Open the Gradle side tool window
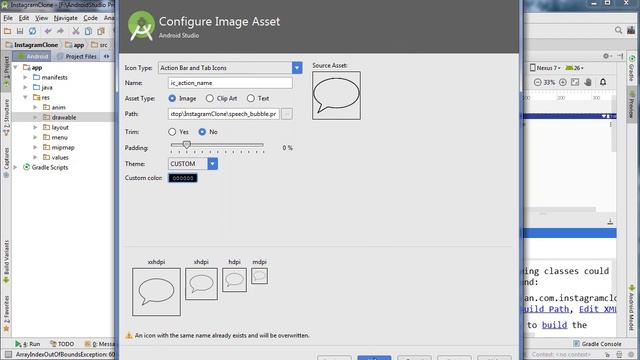This screenshot has width=640, height=360. coord(632,68)
